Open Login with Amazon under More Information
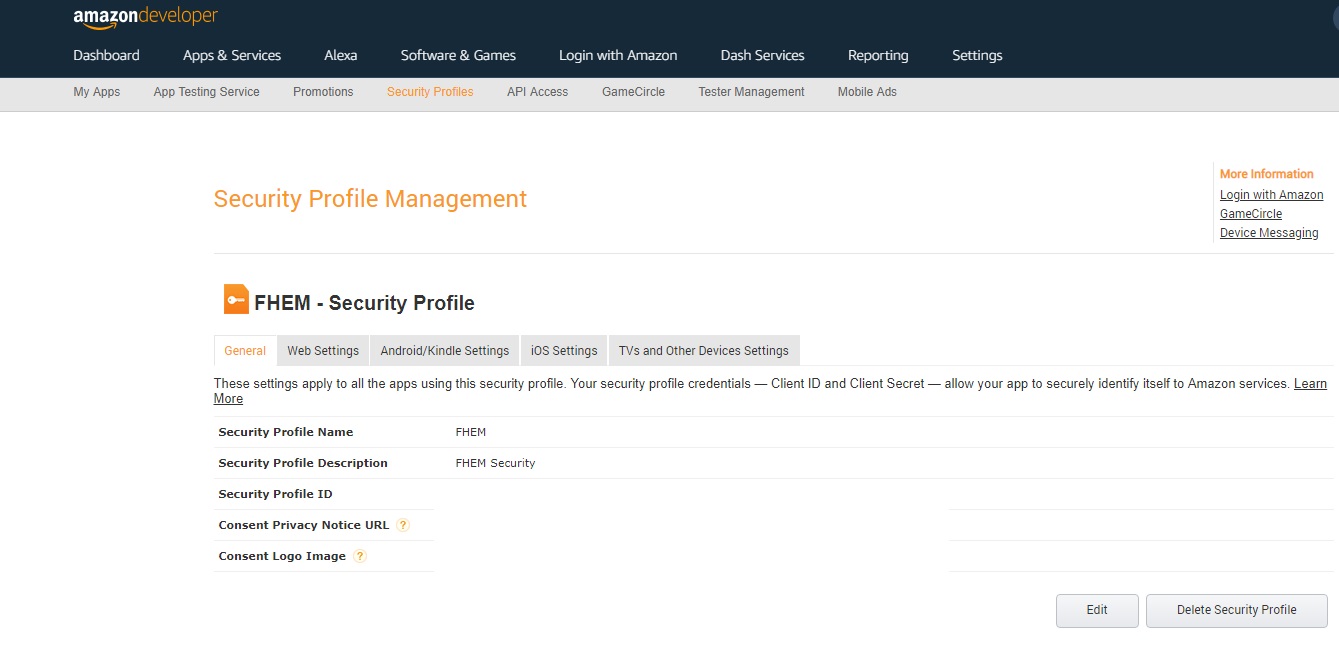Viewport: 1339px width, 665px height. (1271, 195)
